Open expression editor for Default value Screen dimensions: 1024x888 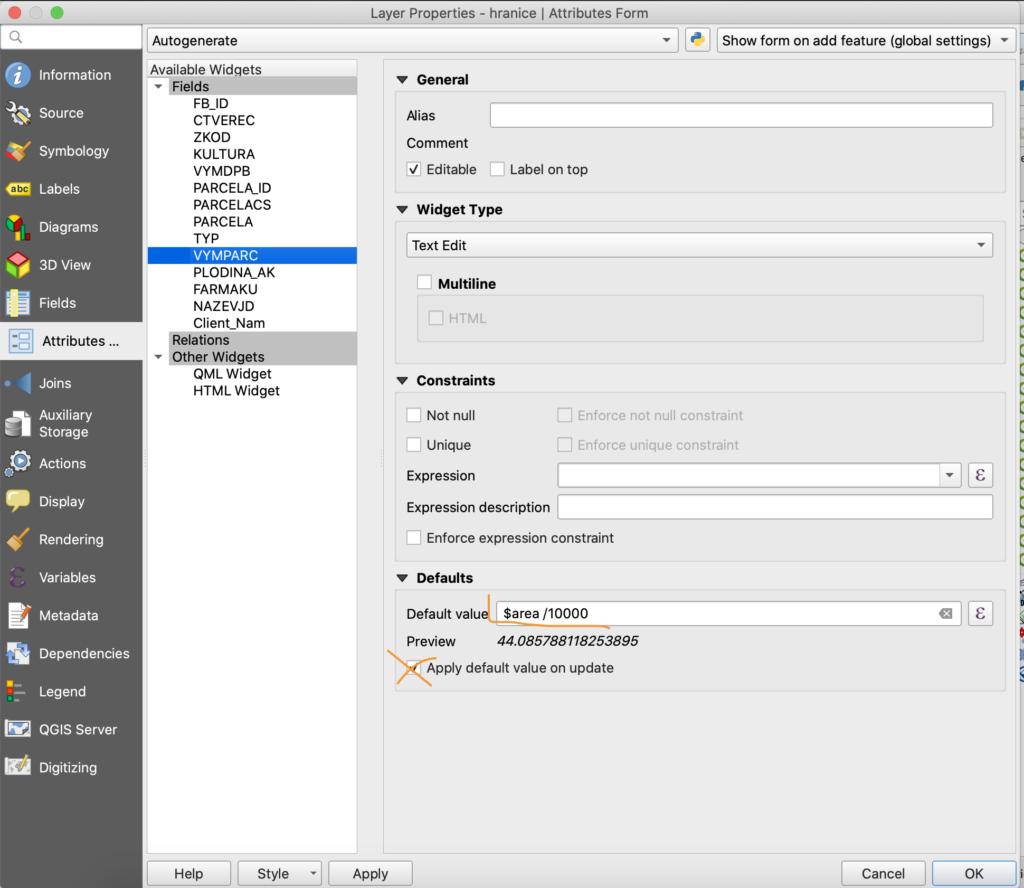980,613
